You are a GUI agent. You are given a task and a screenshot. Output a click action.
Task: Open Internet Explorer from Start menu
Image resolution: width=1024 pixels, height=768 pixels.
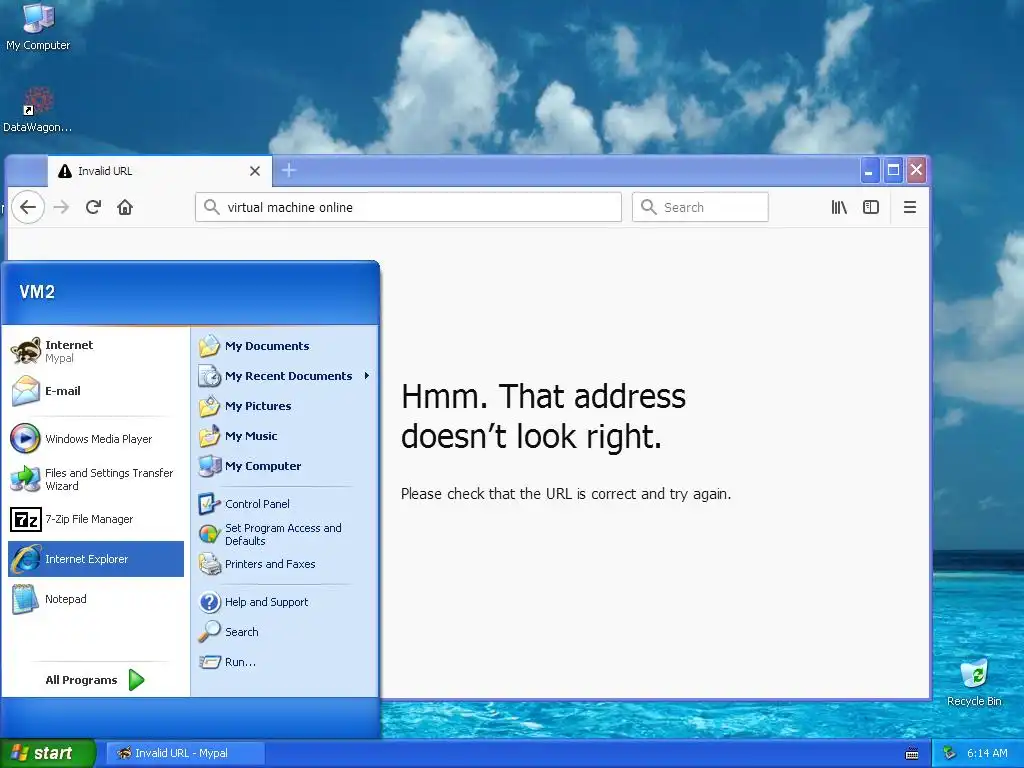96,559
